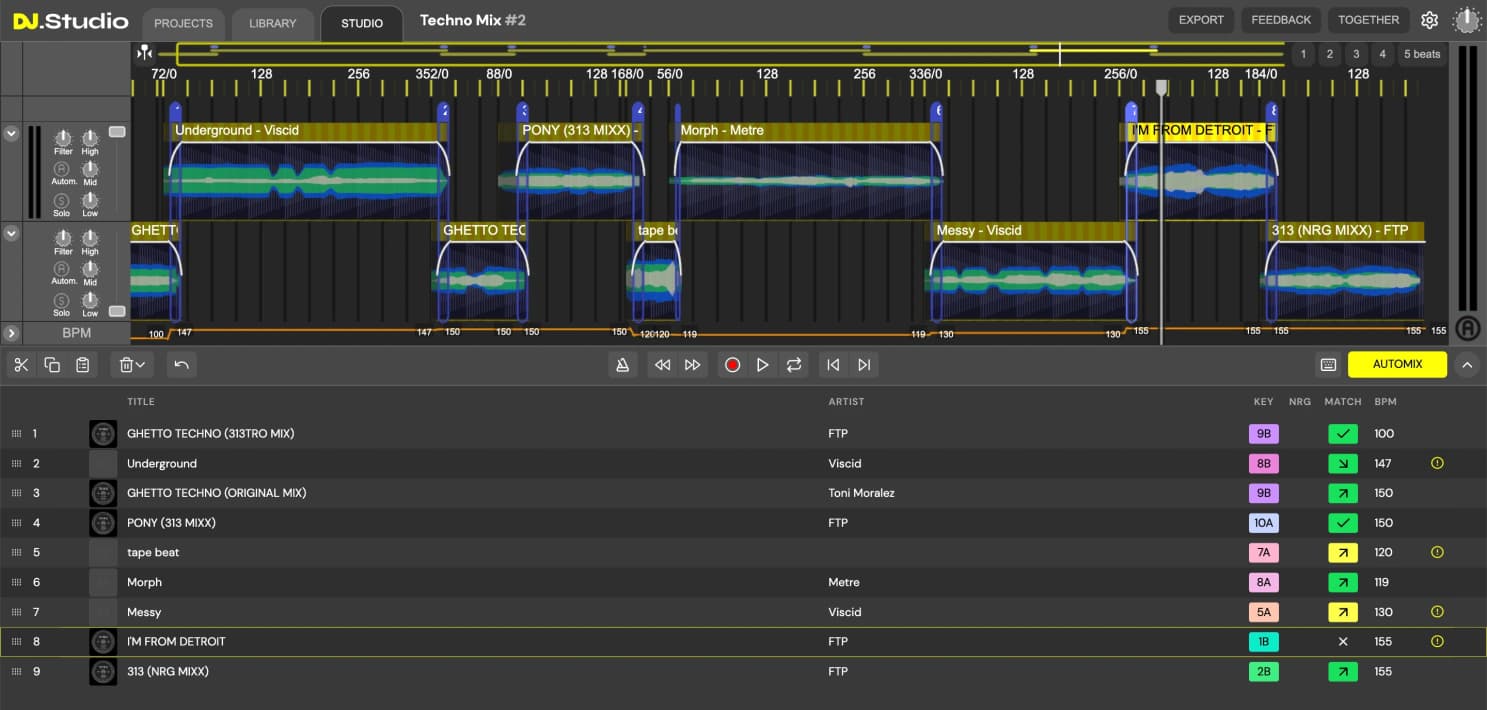Click the scissors cut icon
1487x710 pixels.
coord(22,365)
